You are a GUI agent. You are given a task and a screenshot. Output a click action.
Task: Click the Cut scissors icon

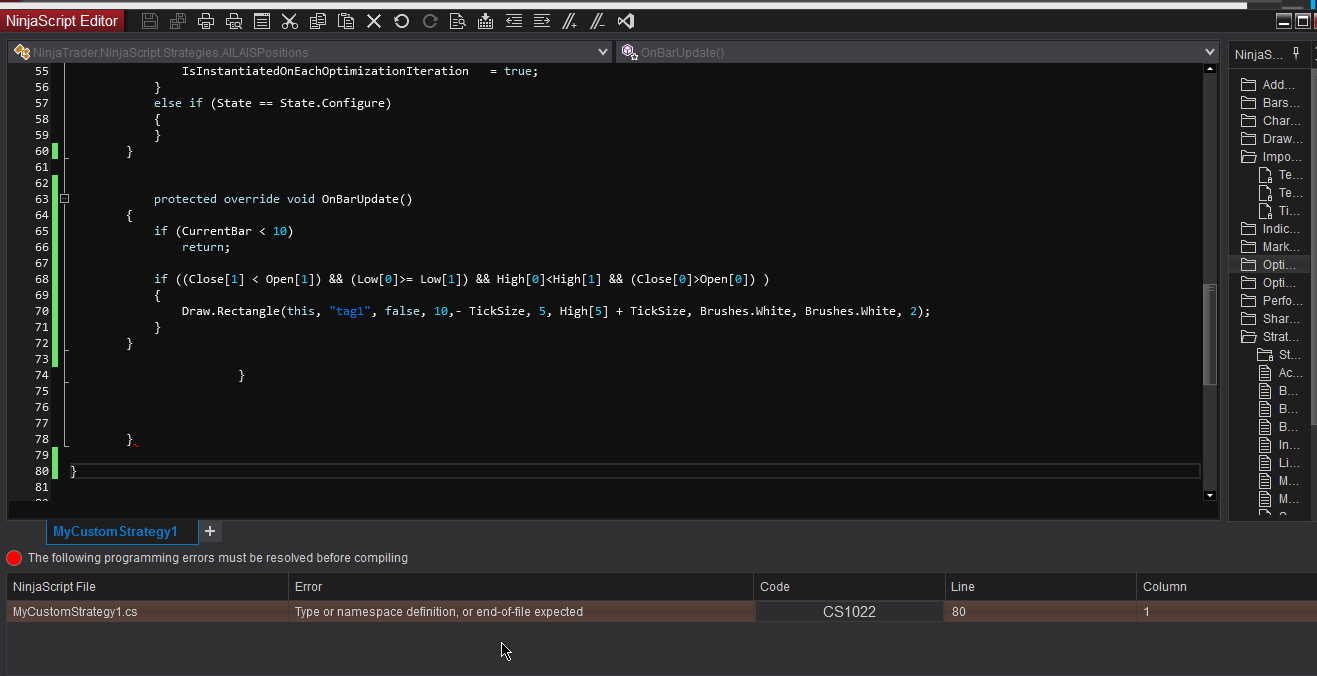tap(289, 21)
